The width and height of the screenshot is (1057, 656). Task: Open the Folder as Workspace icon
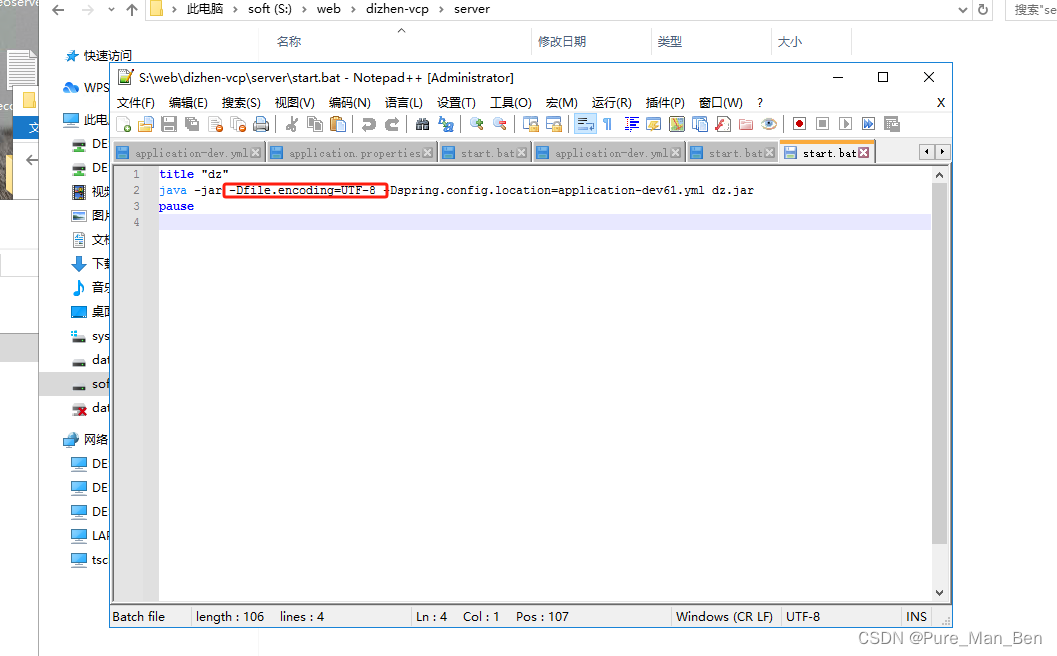(x=746, y=124)
